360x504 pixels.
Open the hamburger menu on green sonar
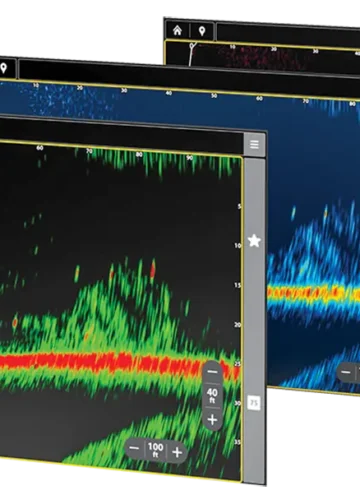pos(254,144)
